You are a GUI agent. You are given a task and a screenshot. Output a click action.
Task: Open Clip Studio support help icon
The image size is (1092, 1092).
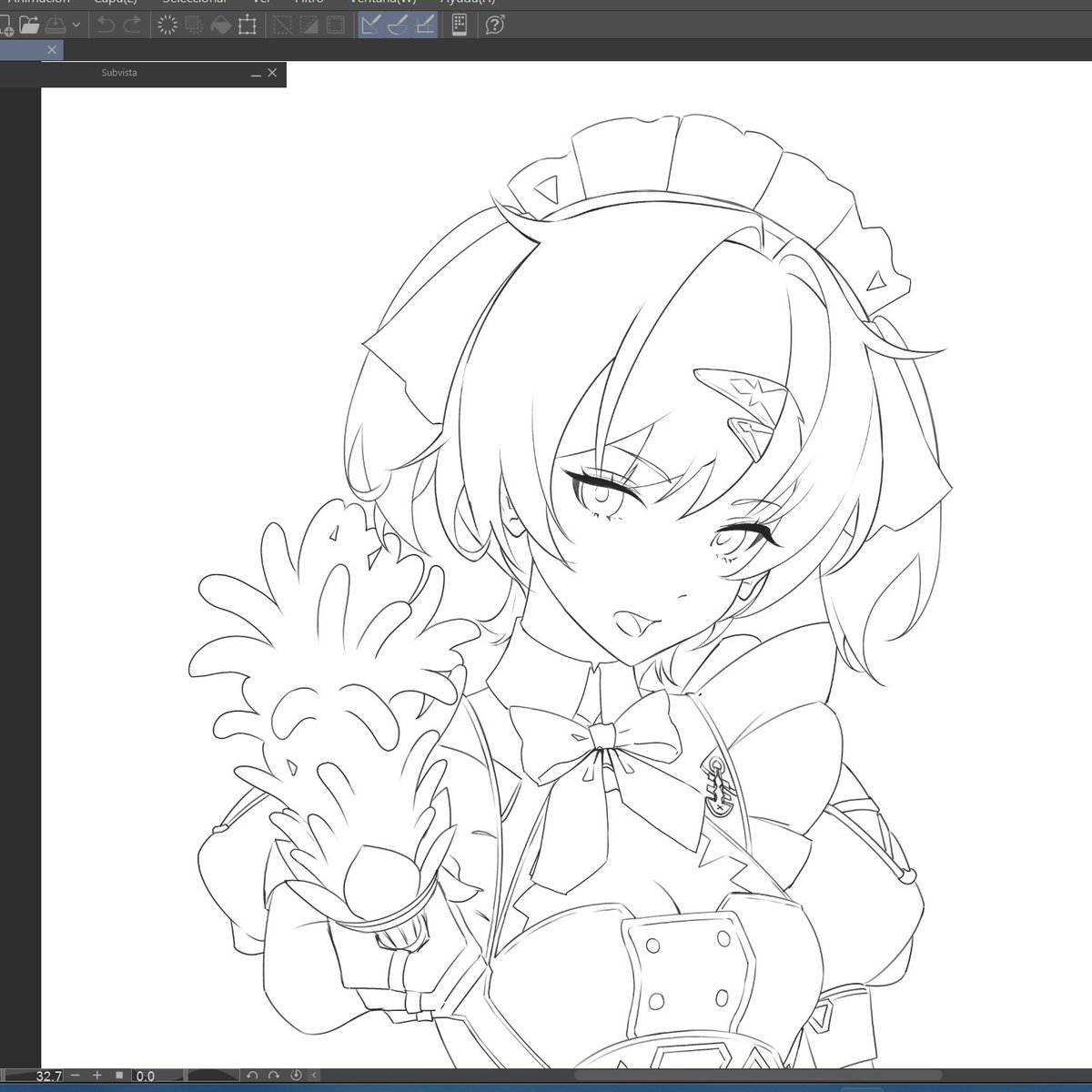(494, 25)
